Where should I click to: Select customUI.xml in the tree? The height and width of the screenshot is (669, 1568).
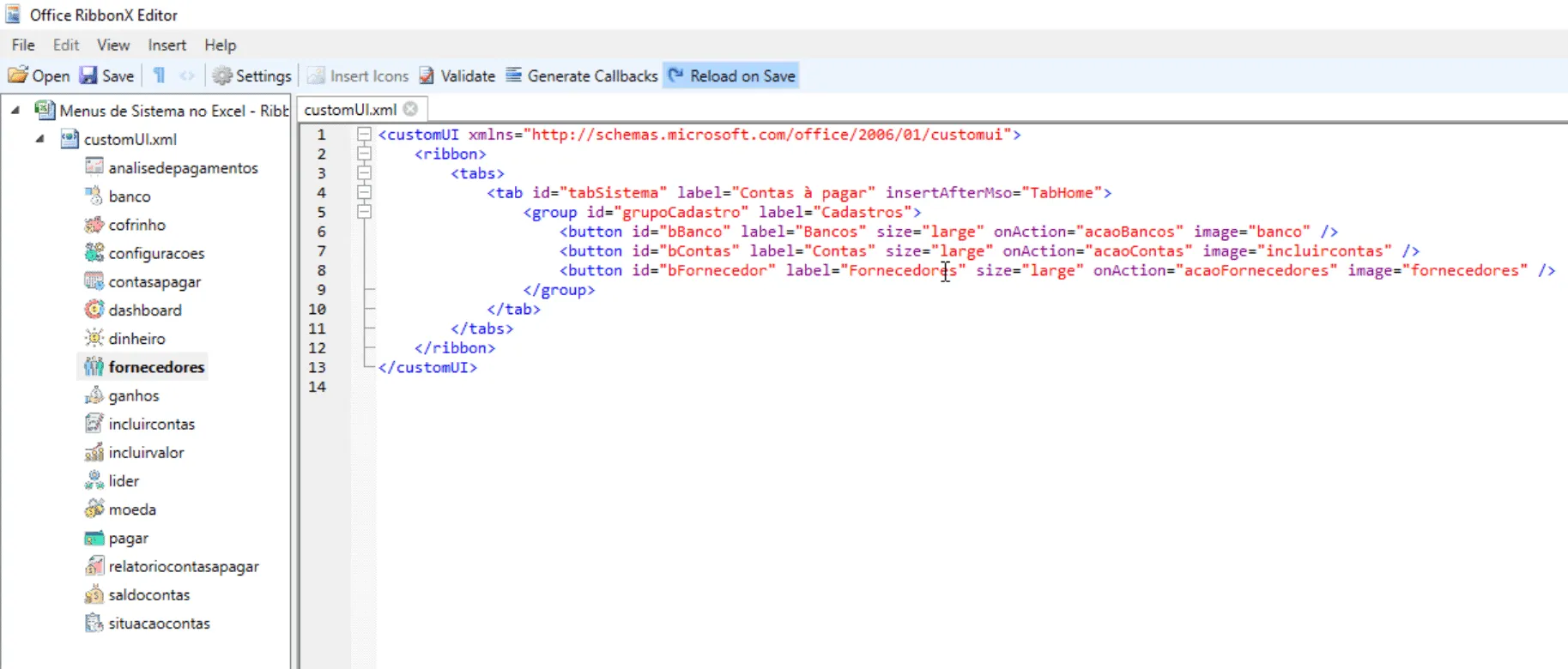tap(118, 139)
